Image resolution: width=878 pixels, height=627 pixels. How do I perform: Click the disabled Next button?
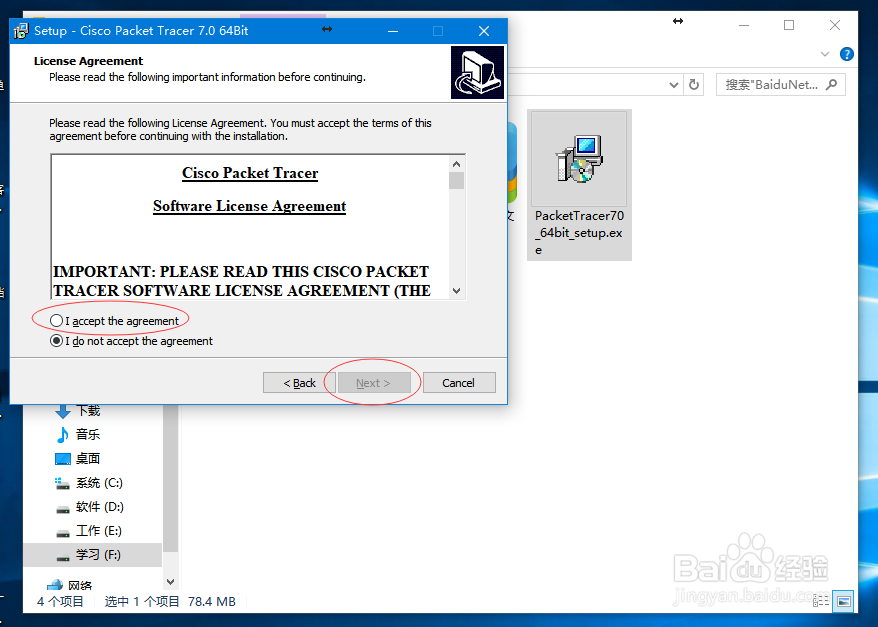point(373,383)
